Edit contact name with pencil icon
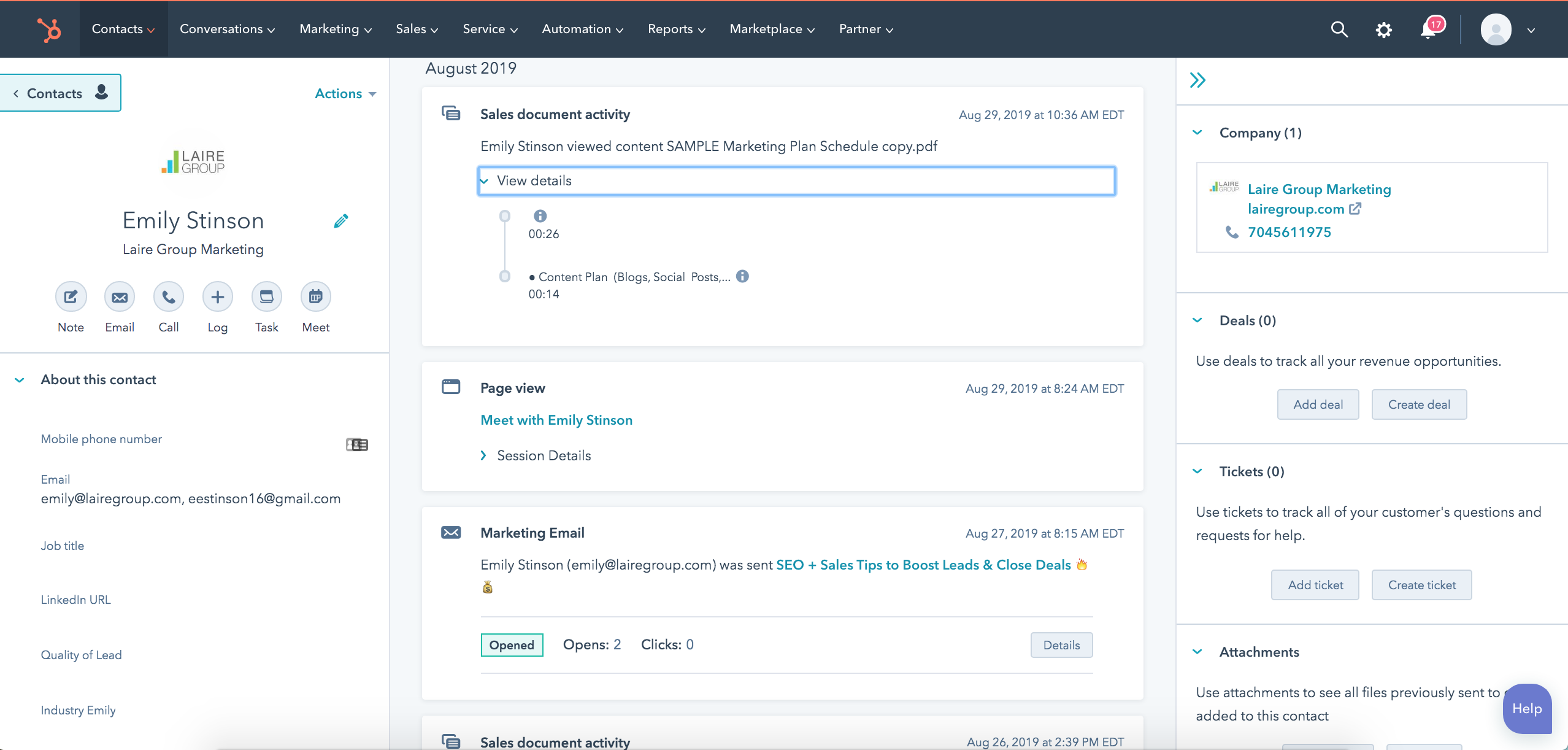Screen dimensions: 1568x750 (x=341, y=221)
